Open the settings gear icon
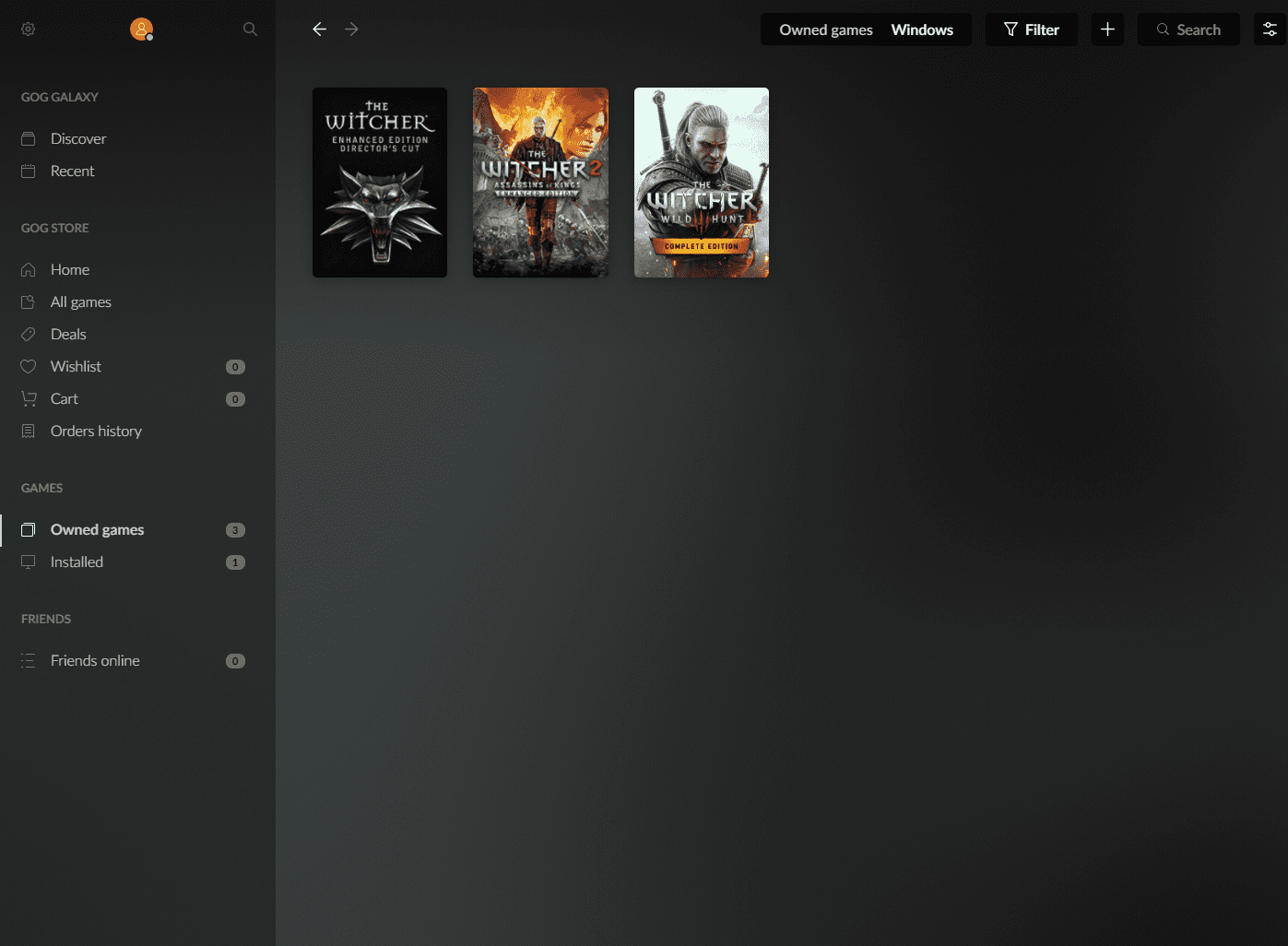 click(x=29, y=30)
